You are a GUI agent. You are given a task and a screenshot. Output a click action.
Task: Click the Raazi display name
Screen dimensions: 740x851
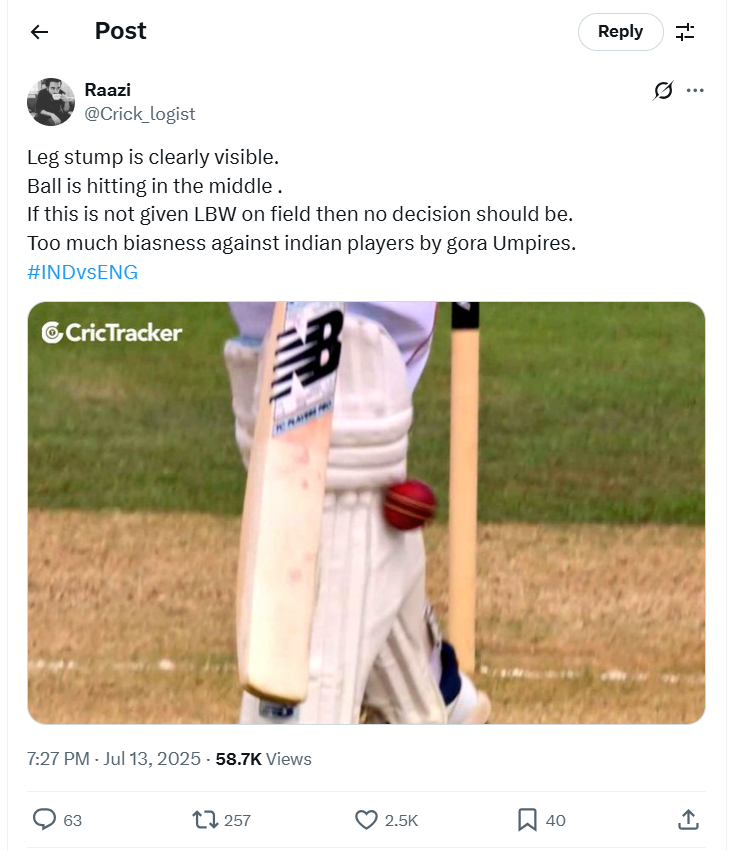coord(107,90)
